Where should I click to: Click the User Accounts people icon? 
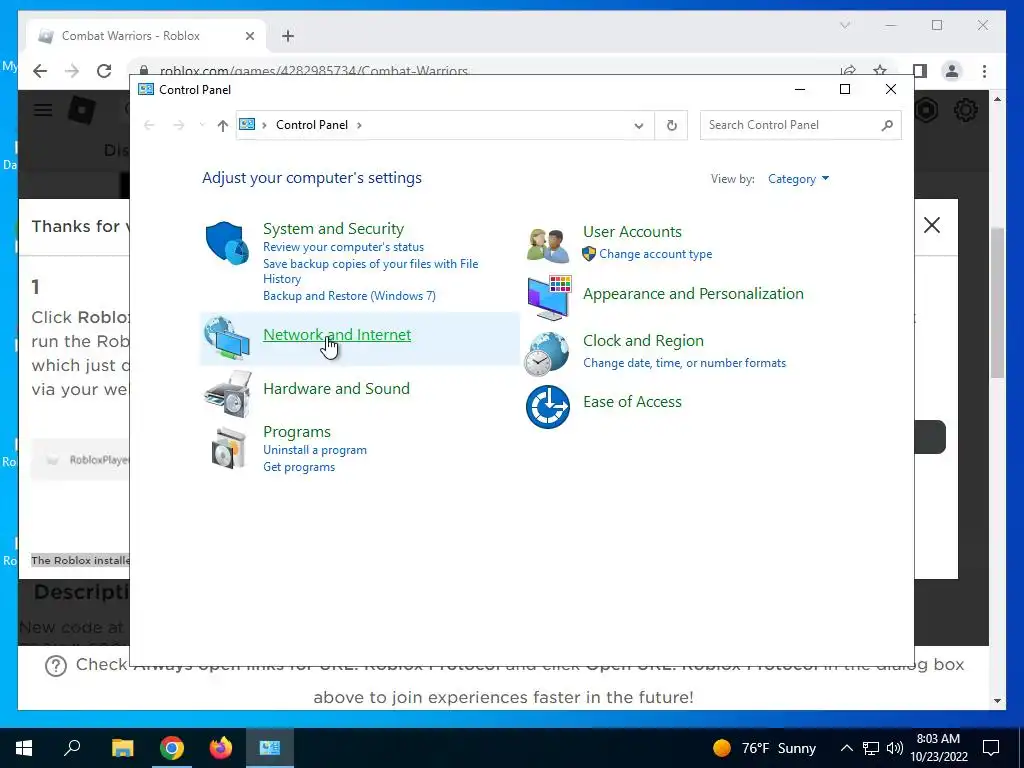point(548,246)
